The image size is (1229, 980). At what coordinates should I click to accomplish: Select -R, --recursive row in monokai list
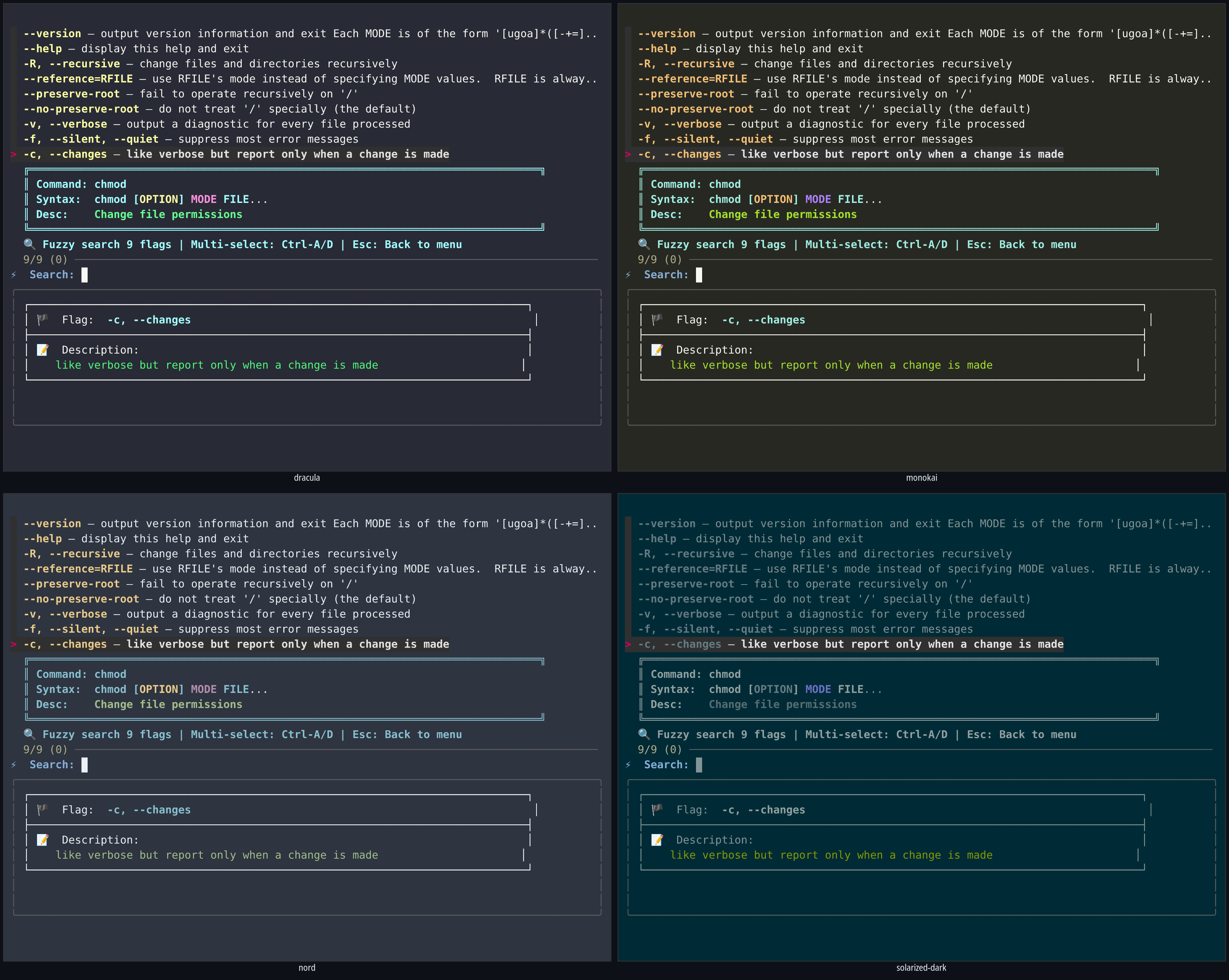pyautogui.click(x=825, y=64)
